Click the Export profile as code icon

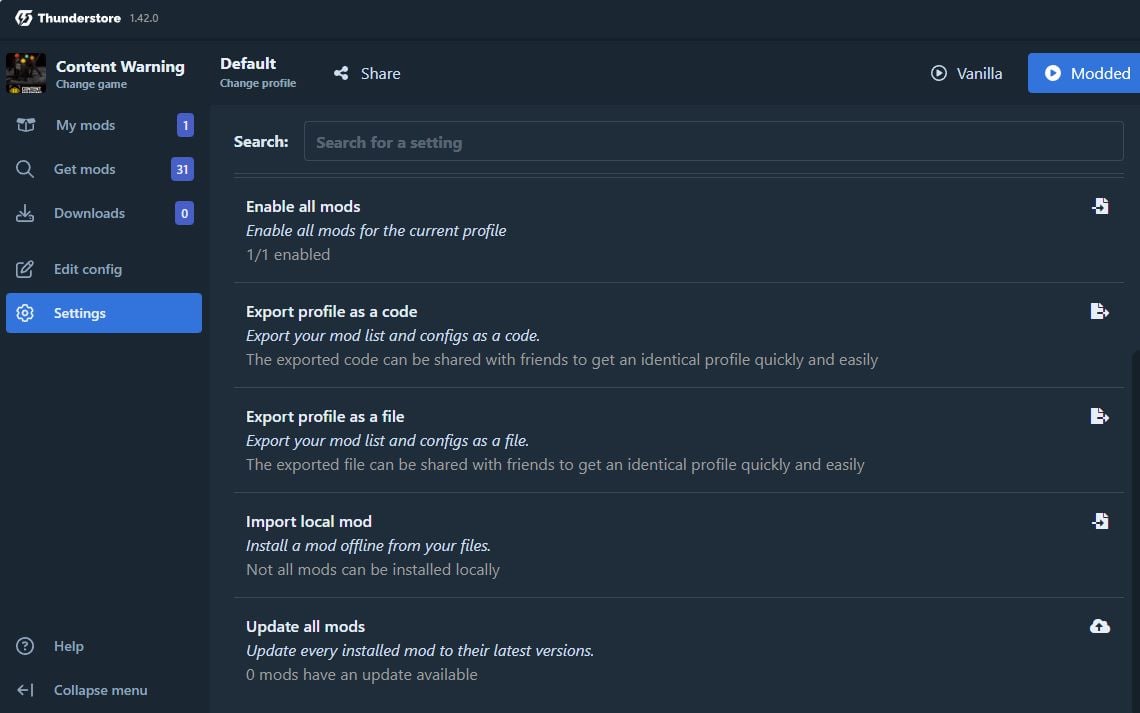pos(1099,311)
